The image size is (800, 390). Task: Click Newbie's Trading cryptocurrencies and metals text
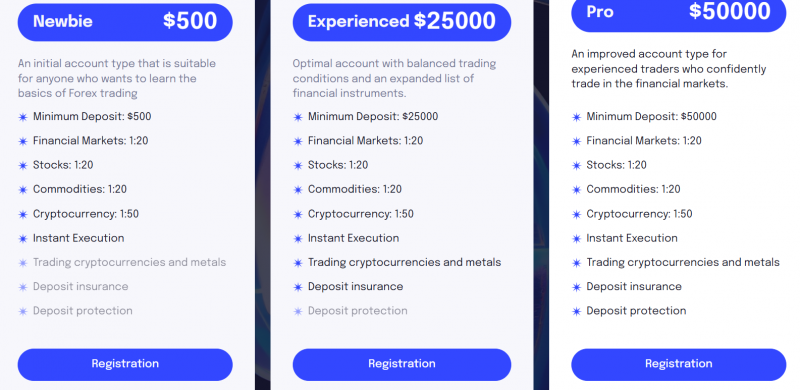(x=130, y=262)
